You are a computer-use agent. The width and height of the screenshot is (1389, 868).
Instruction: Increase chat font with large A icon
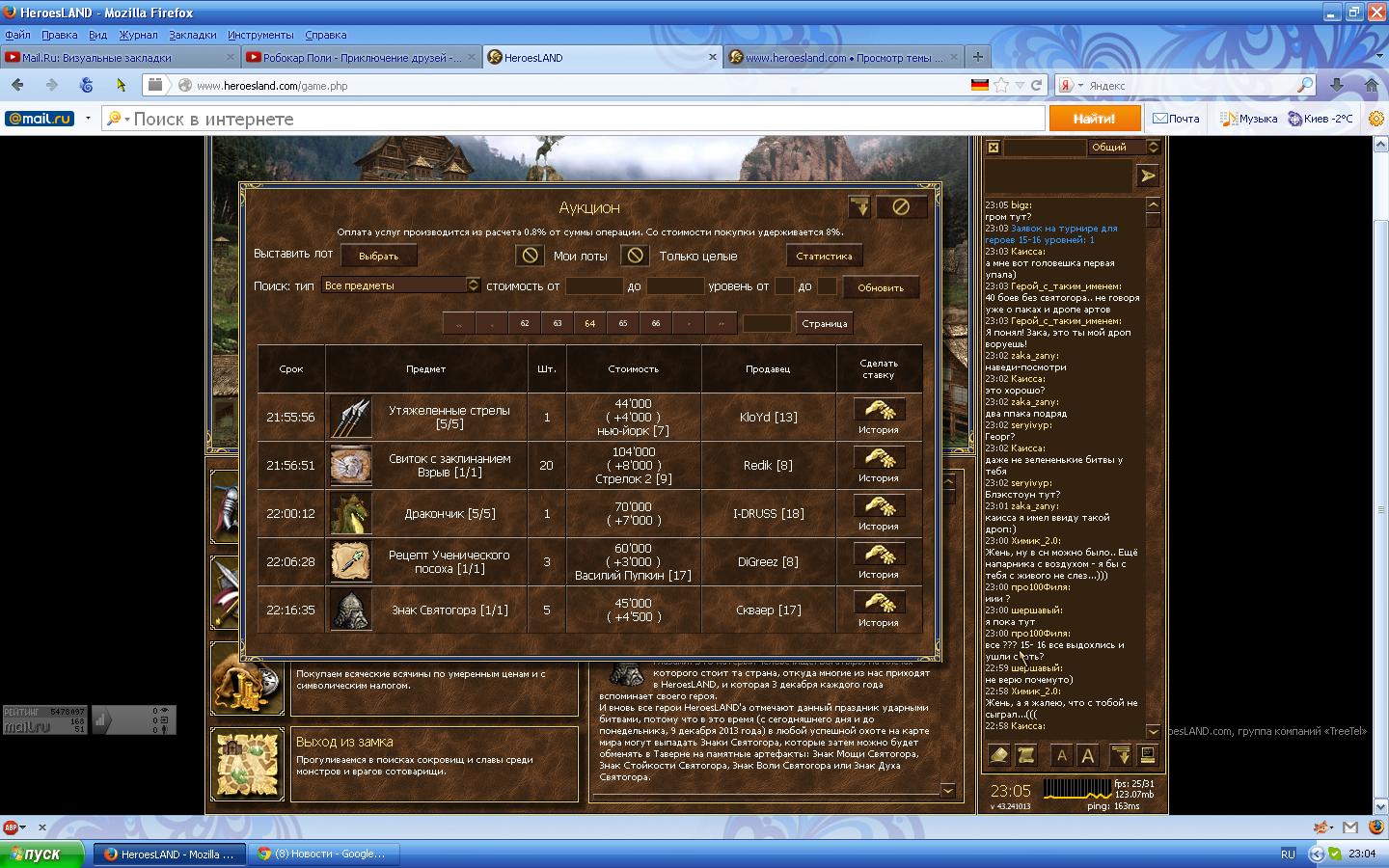1088,756
